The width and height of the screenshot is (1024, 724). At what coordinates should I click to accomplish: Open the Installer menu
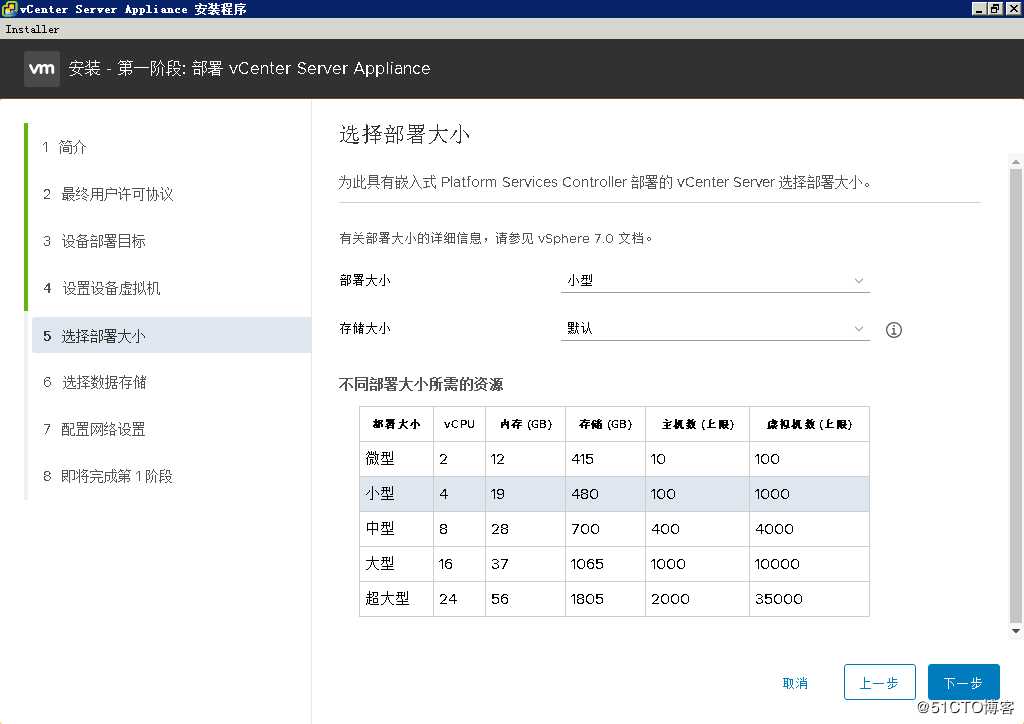click(x=32, y=29)
